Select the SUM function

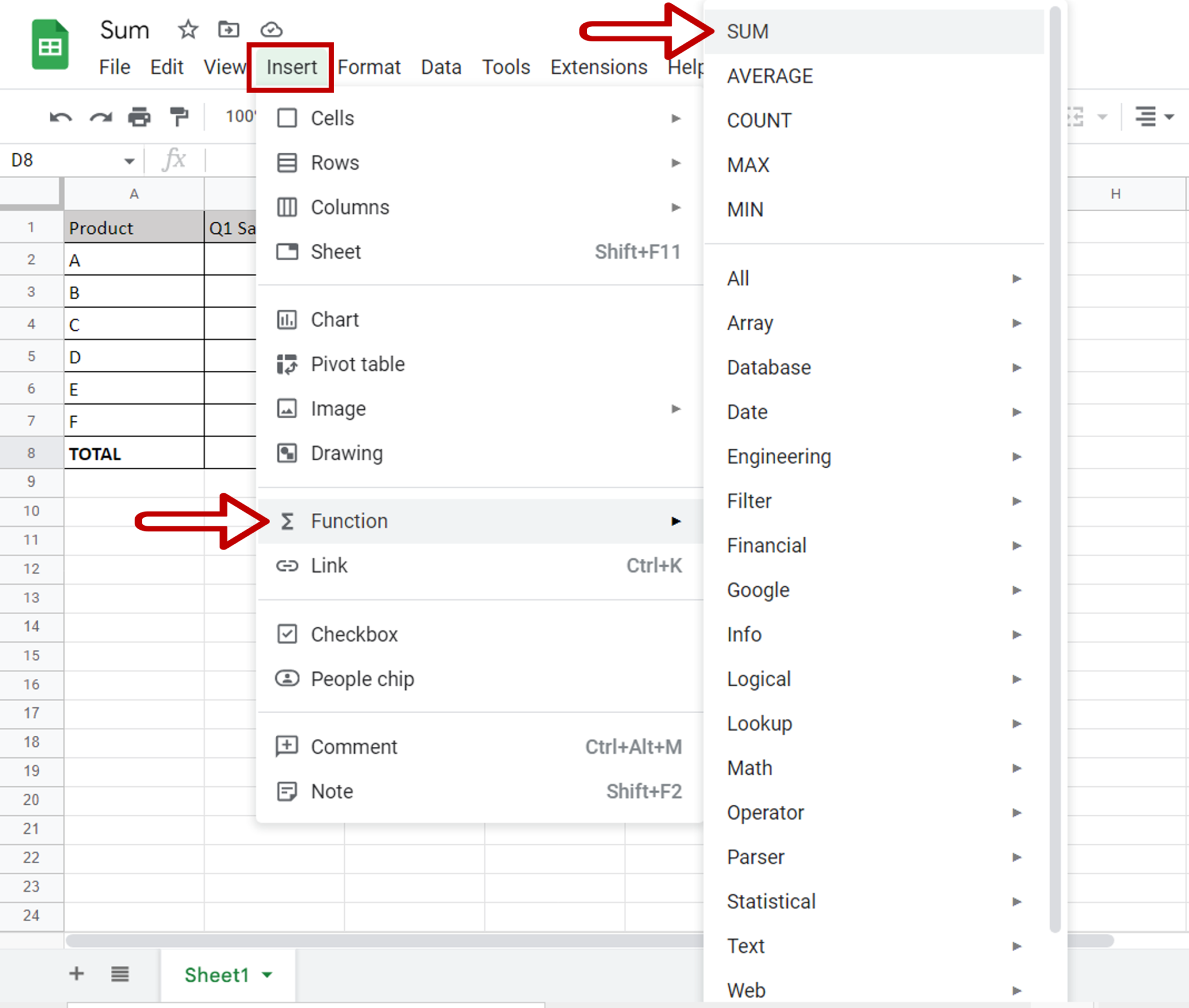click(748, 31)
